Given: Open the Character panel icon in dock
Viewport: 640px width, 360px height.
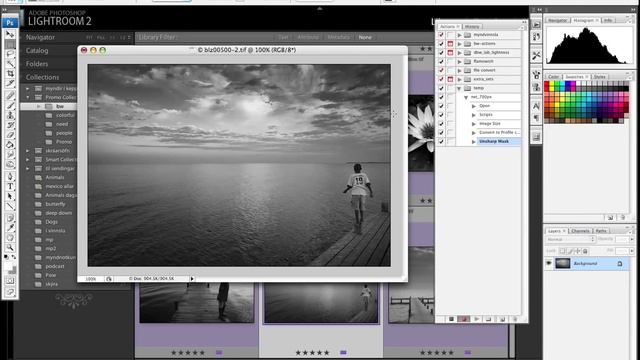Looking at the screenshot, I should [536, 106].
